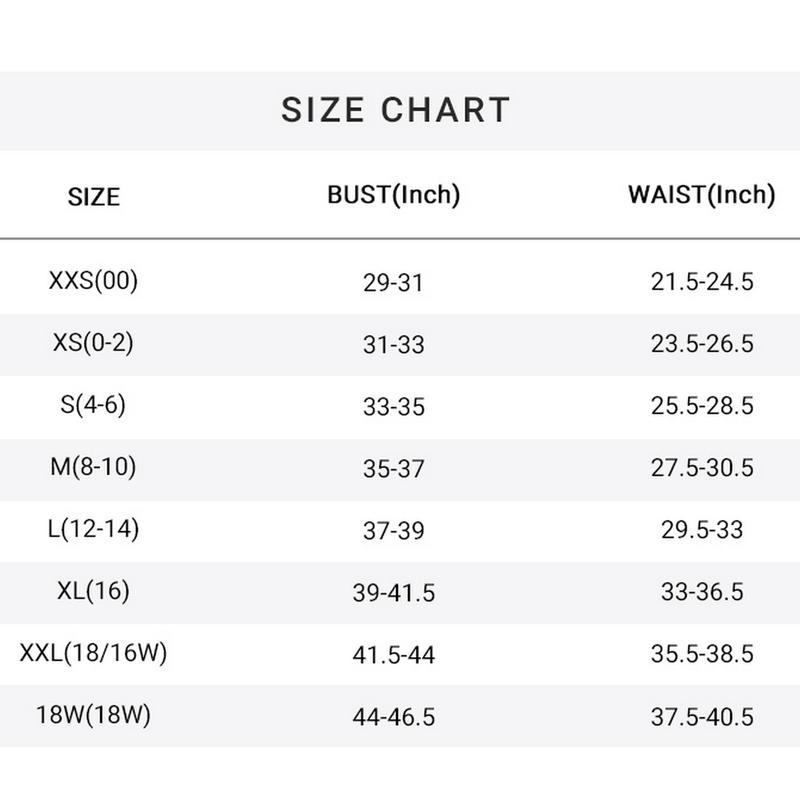Click the SIZE CHART title
This screenshot has width=800, height=800.
point(396,109)
